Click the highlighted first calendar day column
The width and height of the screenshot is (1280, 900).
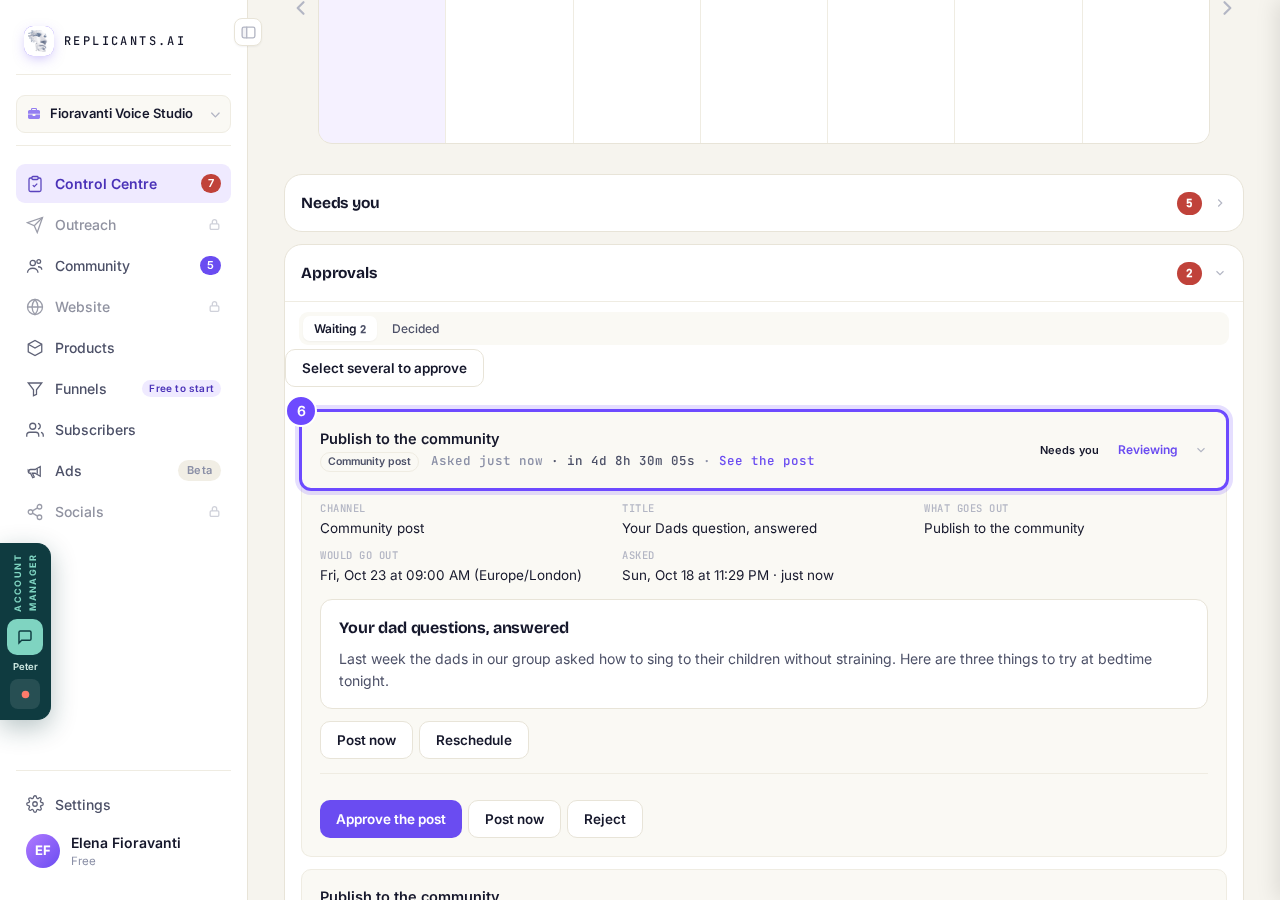click(382, 70)
